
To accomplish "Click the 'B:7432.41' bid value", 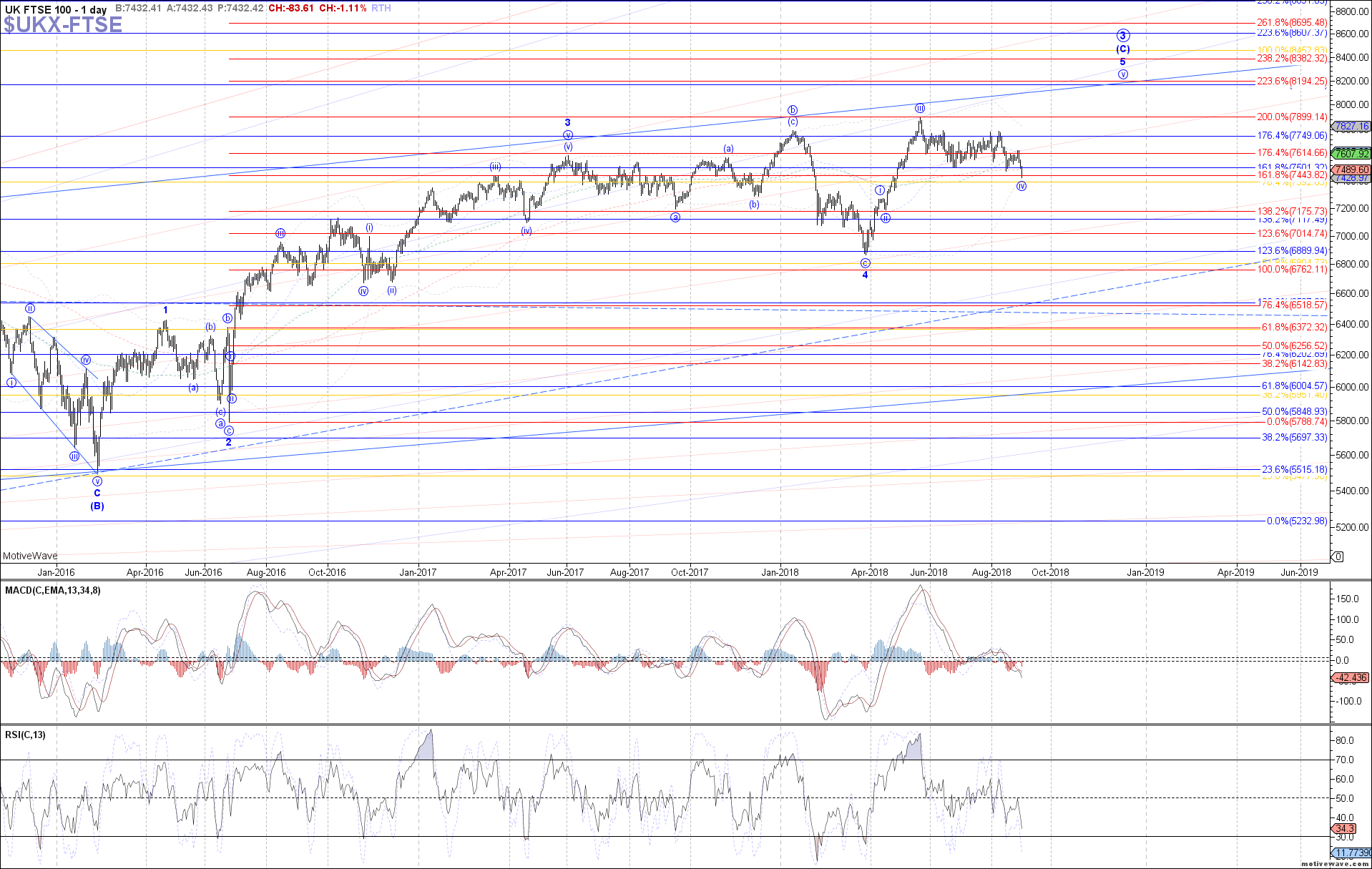I will point(138,8).
